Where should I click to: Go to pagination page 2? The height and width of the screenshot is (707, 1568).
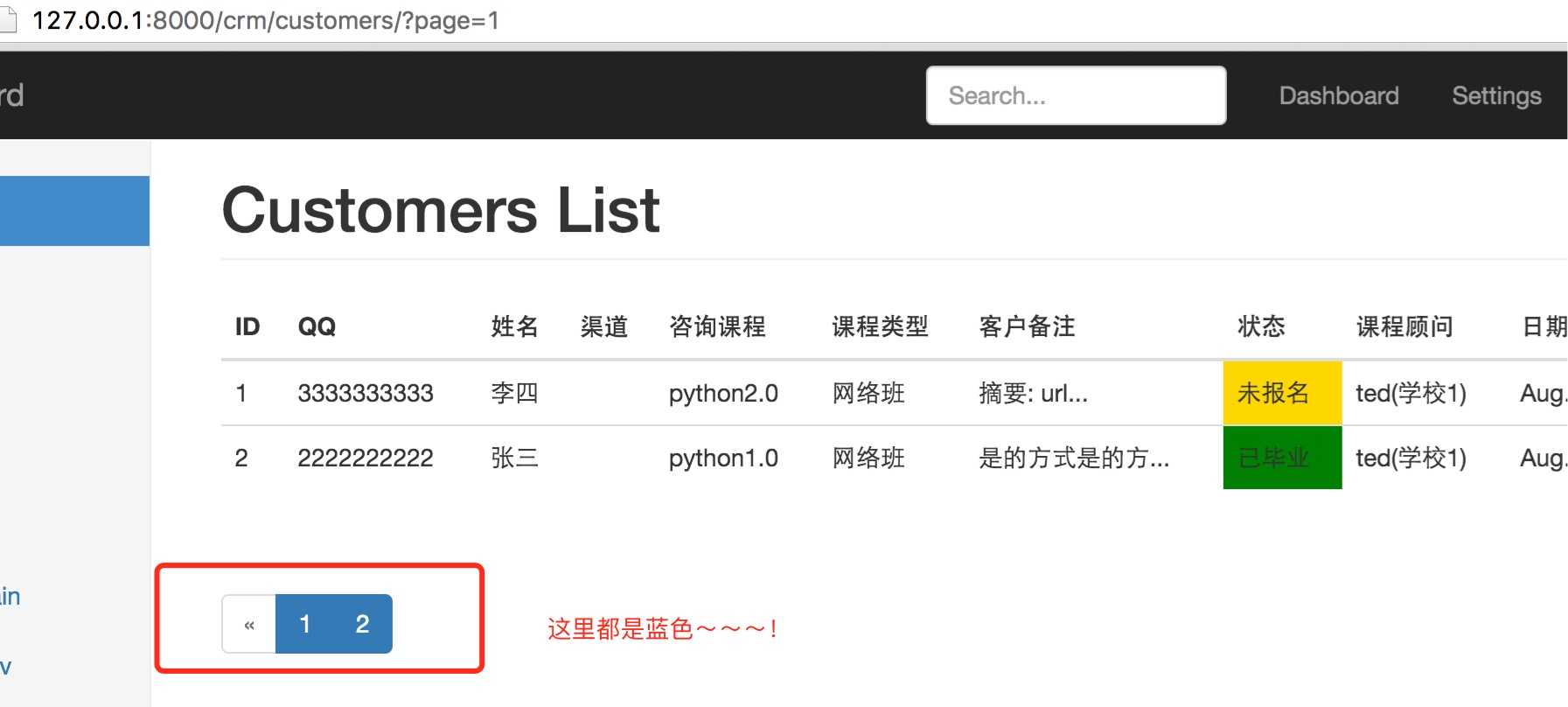pyautogui.click(x=362, y=624)
